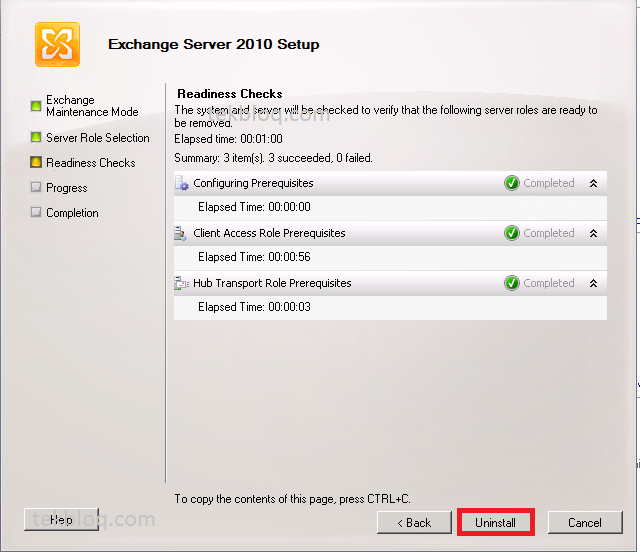Click 'Elapsed Time: 00:00:03' text
The image size is (640, 553).
coord(254,307)
